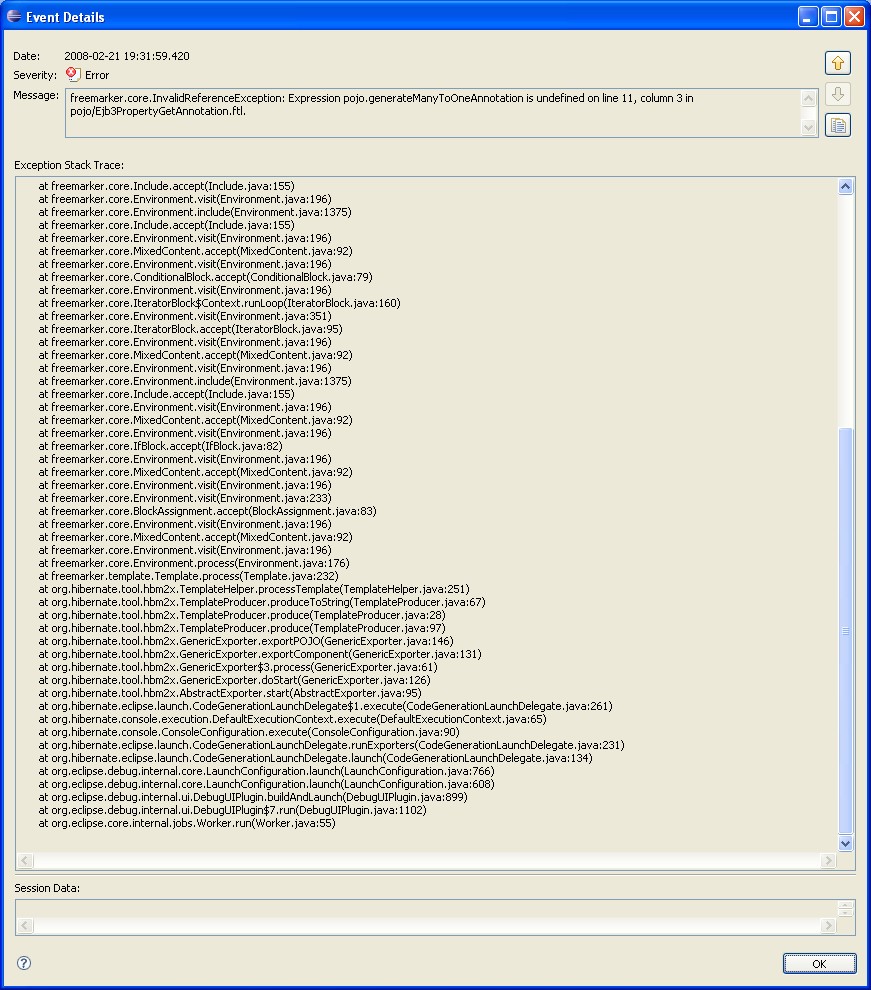
Task: Maximize the Event Details window
Action: [831, 16]
